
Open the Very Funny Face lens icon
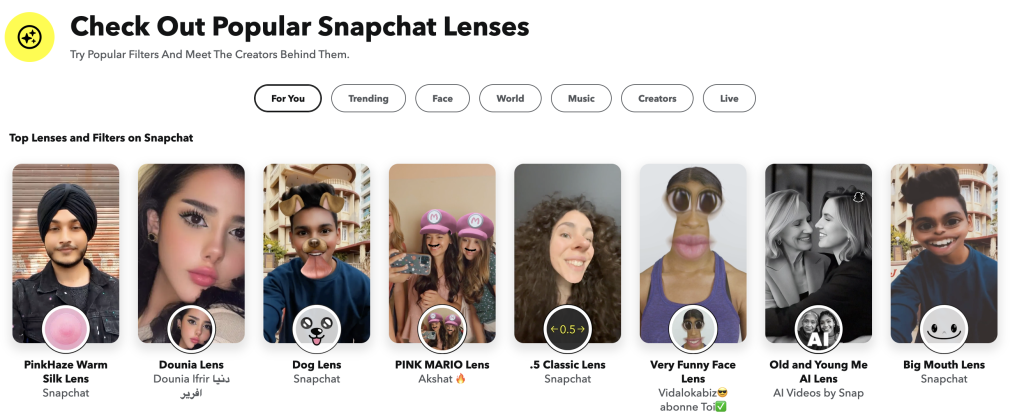(693, 329)
